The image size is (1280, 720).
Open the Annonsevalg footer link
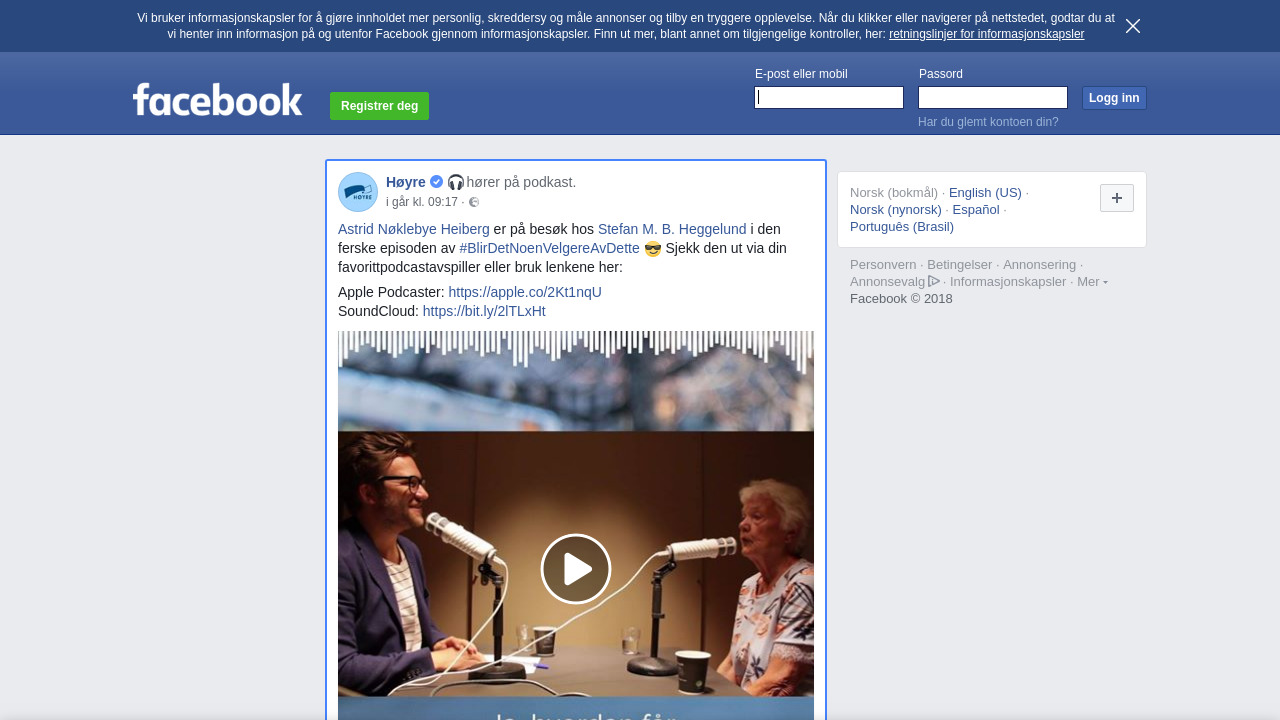(x=895, y=281)
